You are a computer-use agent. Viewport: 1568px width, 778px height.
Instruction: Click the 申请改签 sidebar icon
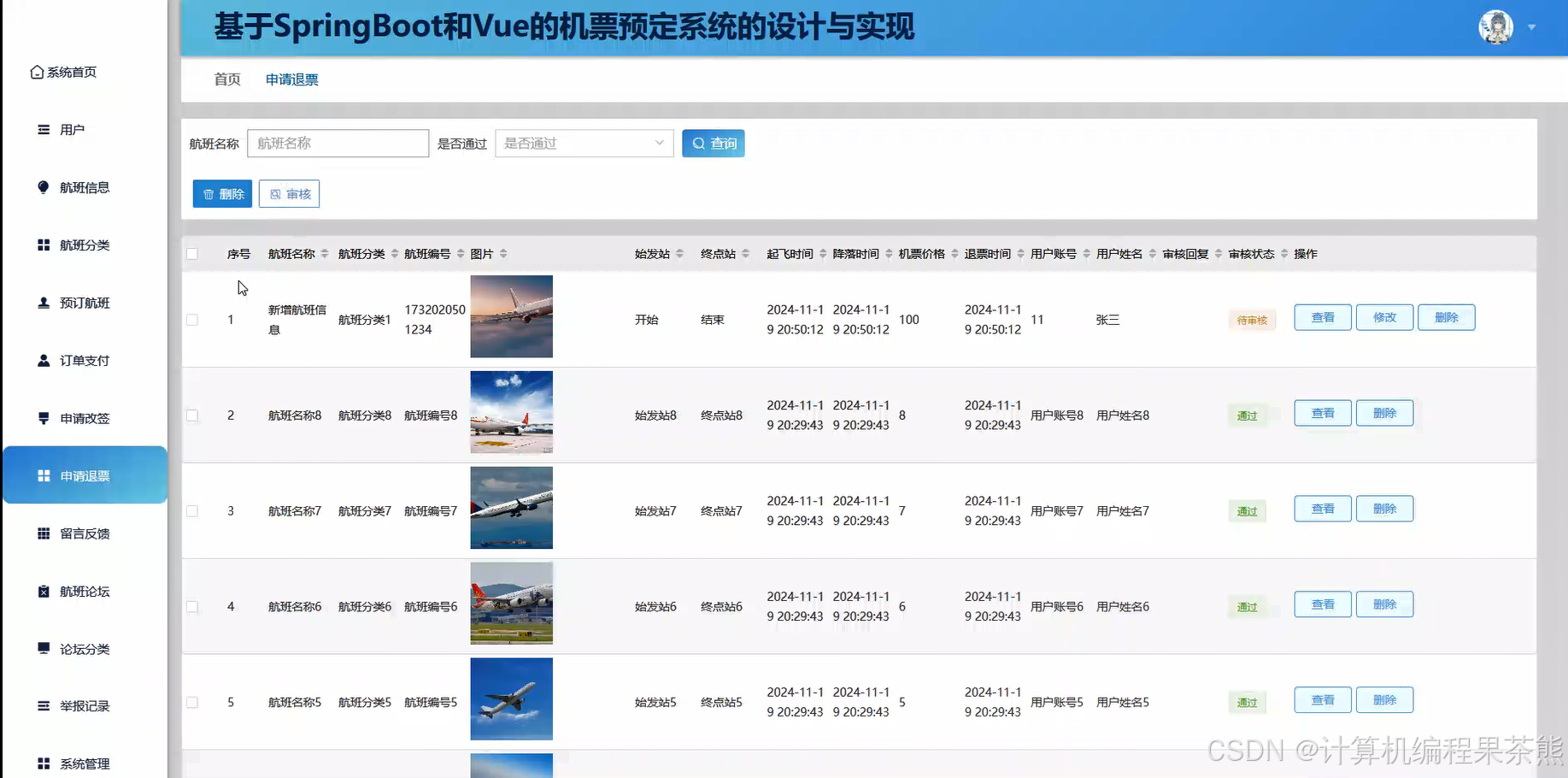(x=44, y=418)
